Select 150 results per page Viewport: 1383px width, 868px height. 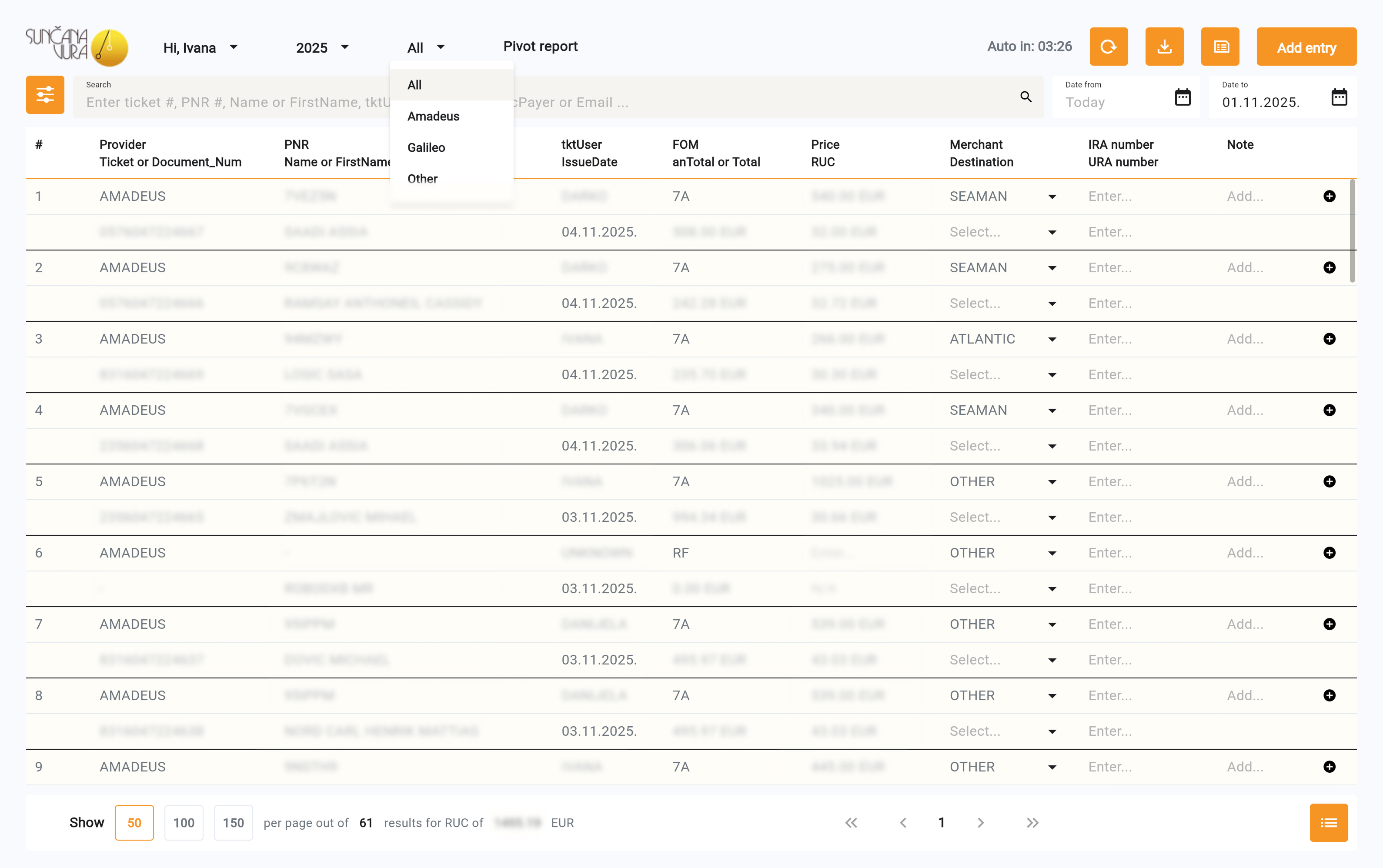click(x=233, y=823)
